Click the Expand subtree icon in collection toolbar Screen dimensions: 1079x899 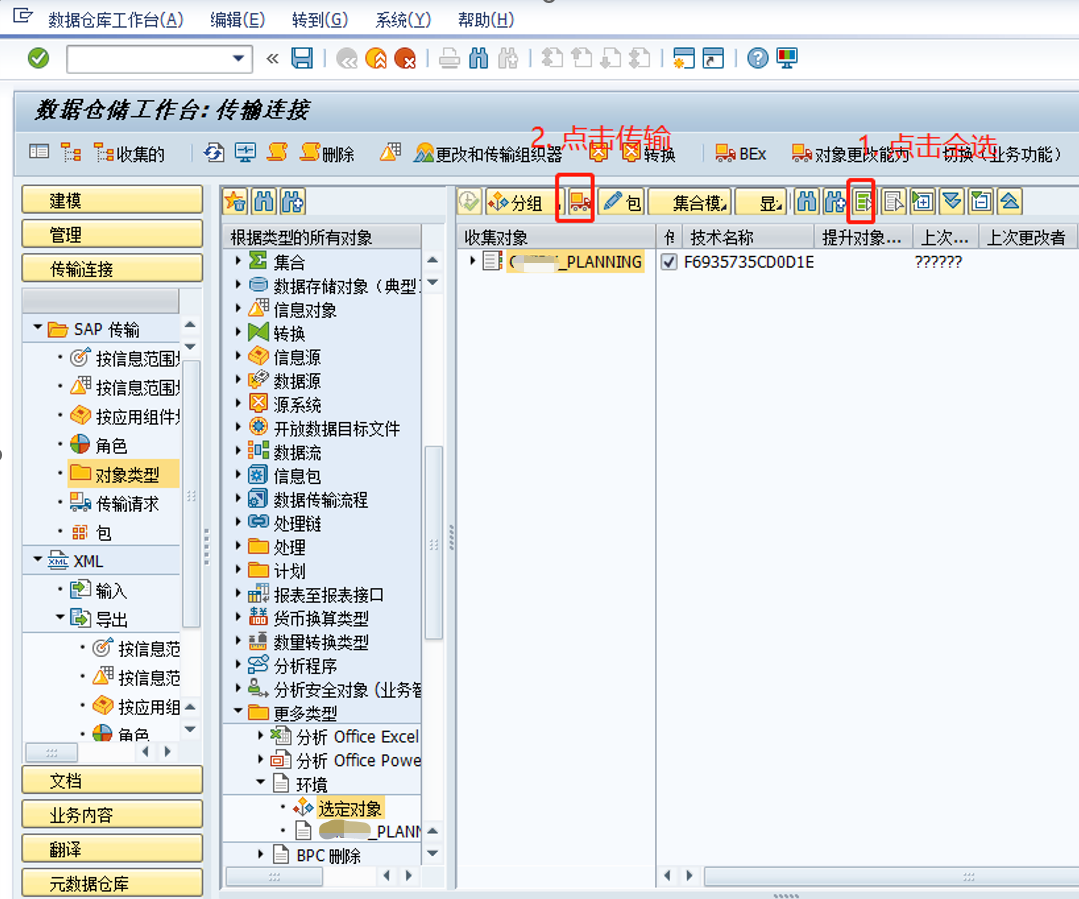pos(923,202)
